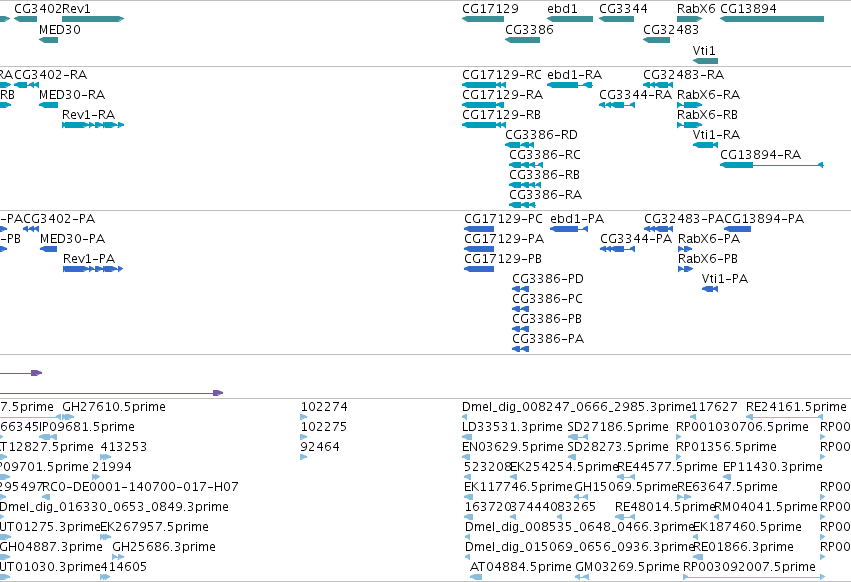Open the ebd1 gene label
Viewport: 851px width, 582px height.
coord(562,9)
